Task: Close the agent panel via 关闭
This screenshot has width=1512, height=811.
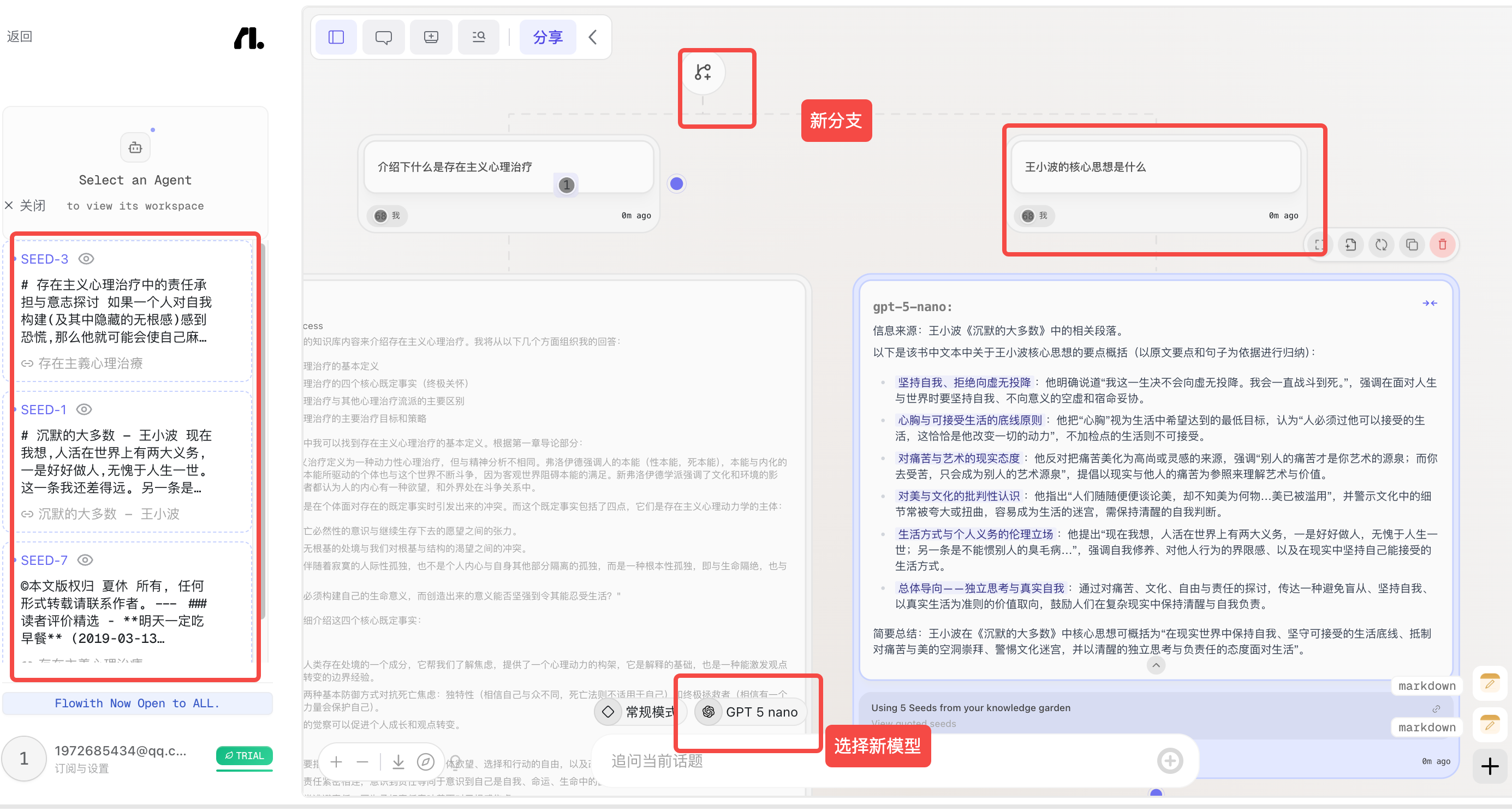Action: (x=25, y=206)
